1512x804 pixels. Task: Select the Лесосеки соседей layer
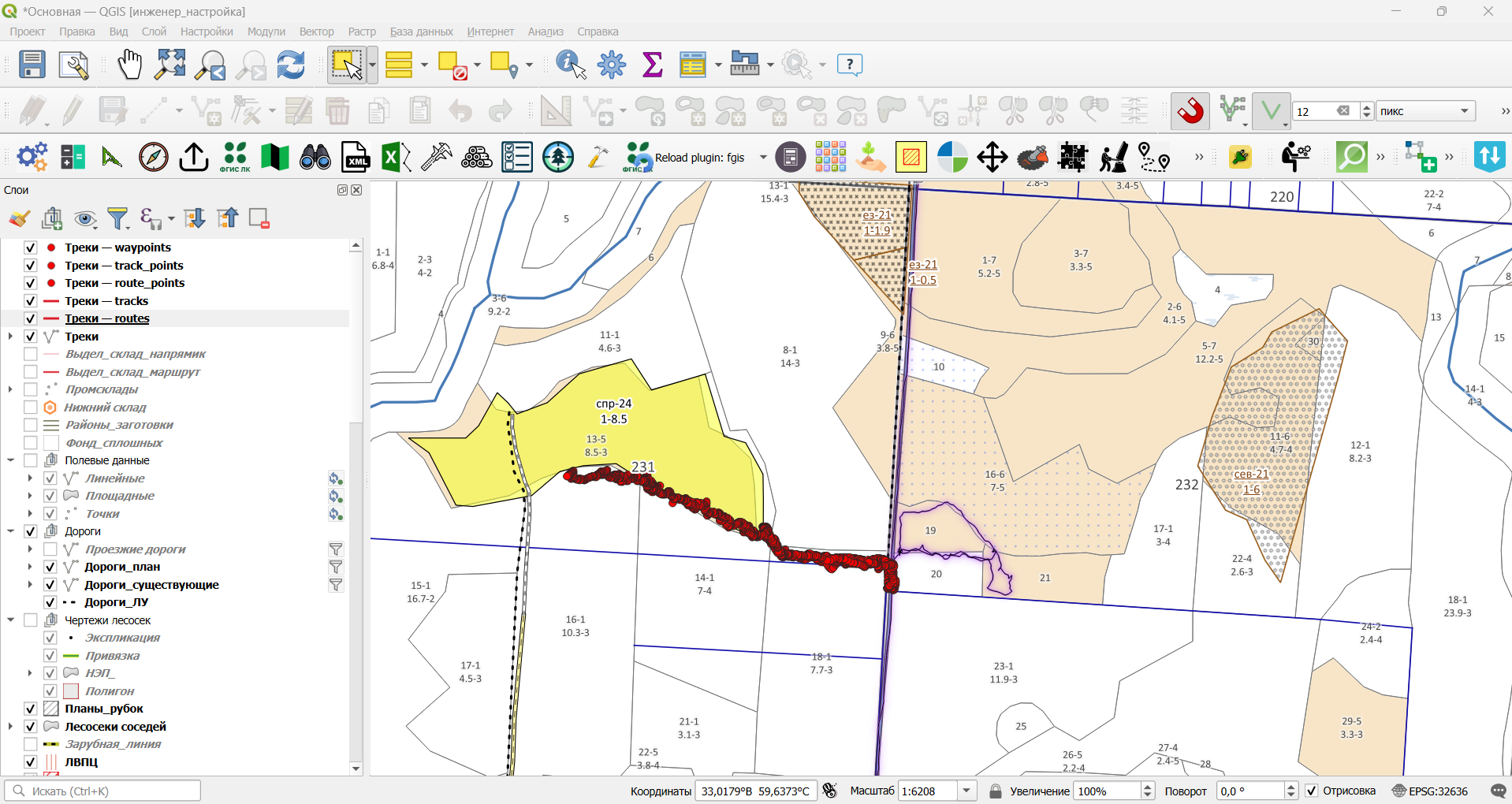115,727
